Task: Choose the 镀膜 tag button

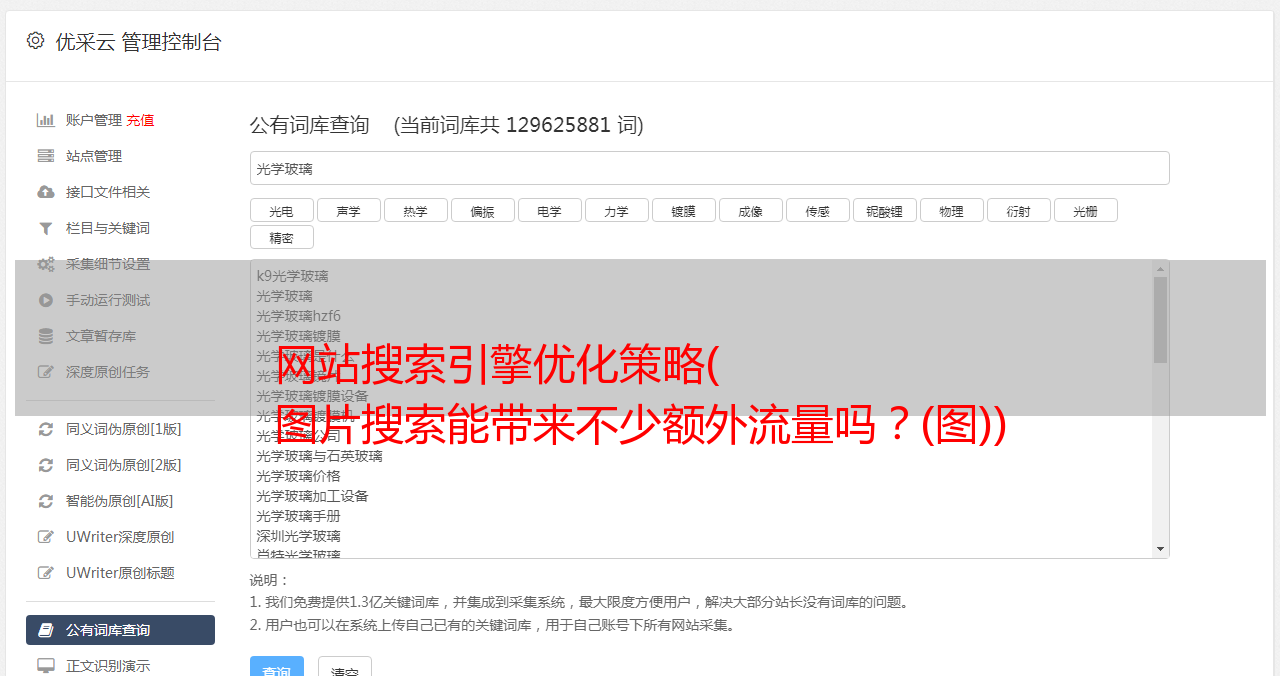Action: tap(683, 210)
